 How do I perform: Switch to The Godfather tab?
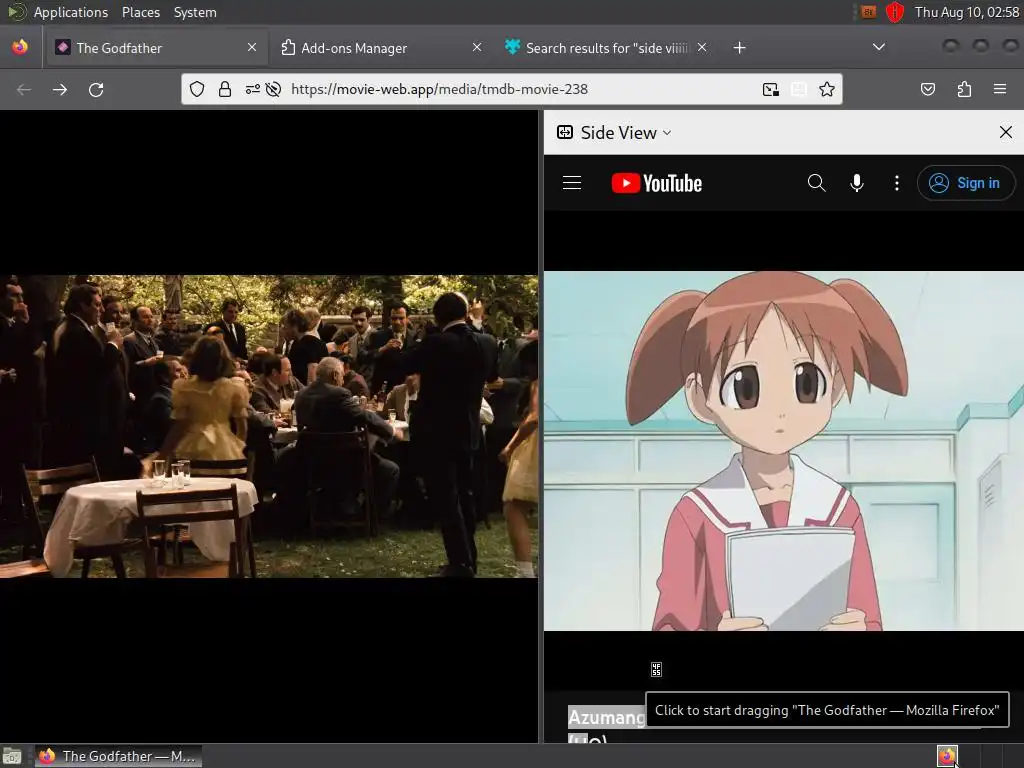point(155,48)
